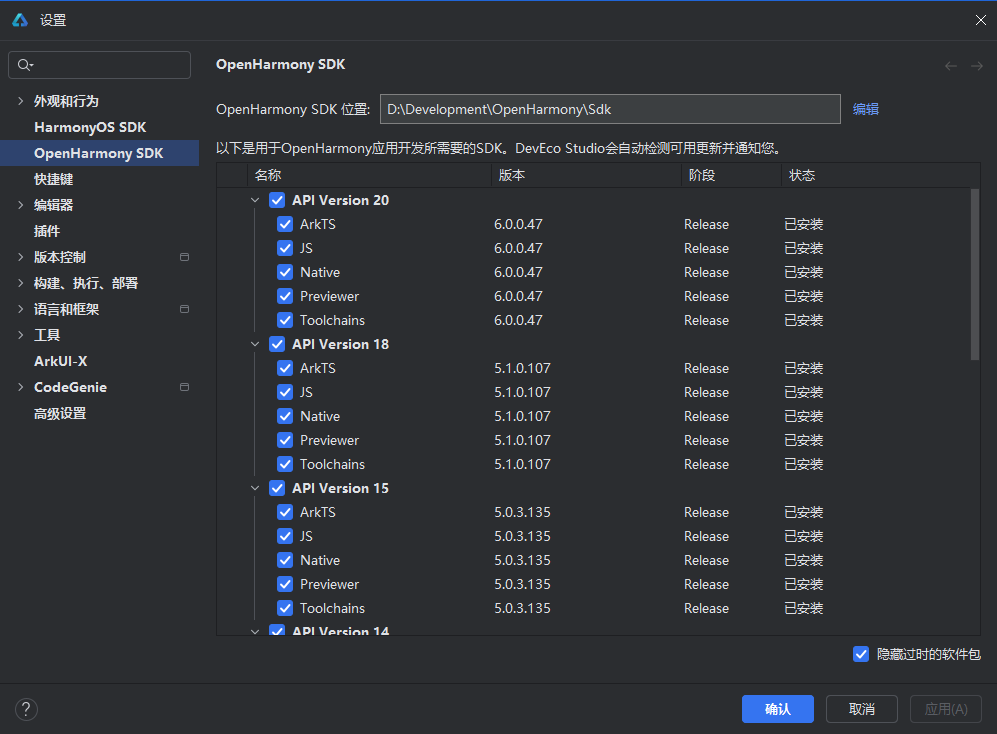
Task: Click 已安装 status in Toolchains 5.0.3.135 row
Action: click(804, 608)
